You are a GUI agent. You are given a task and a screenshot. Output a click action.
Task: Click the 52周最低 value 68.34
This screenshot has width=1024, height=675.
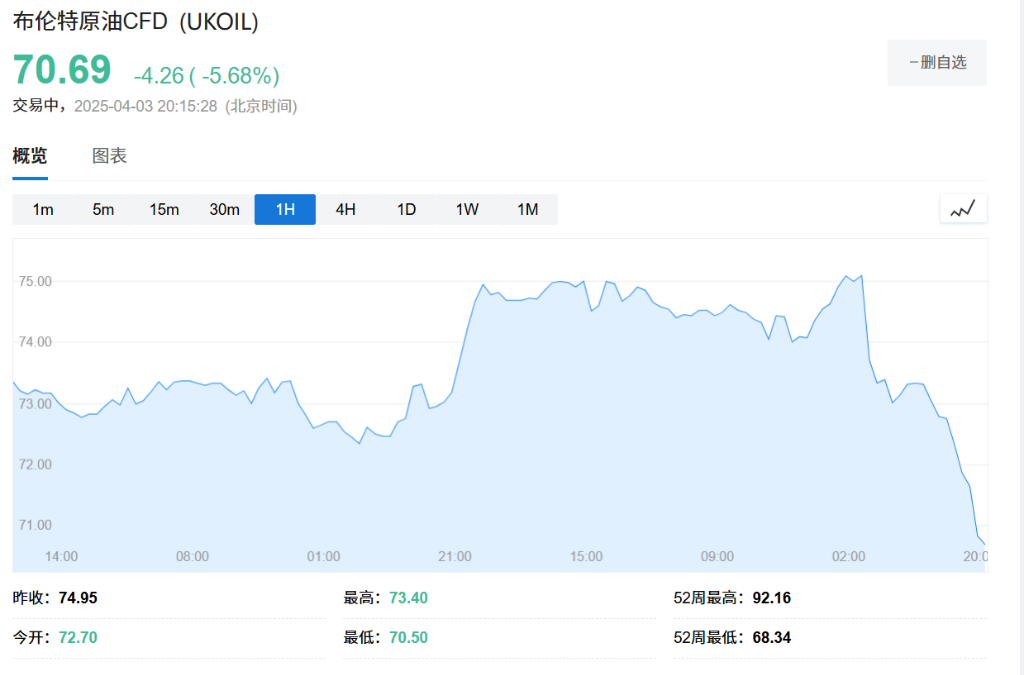[771, 638]
